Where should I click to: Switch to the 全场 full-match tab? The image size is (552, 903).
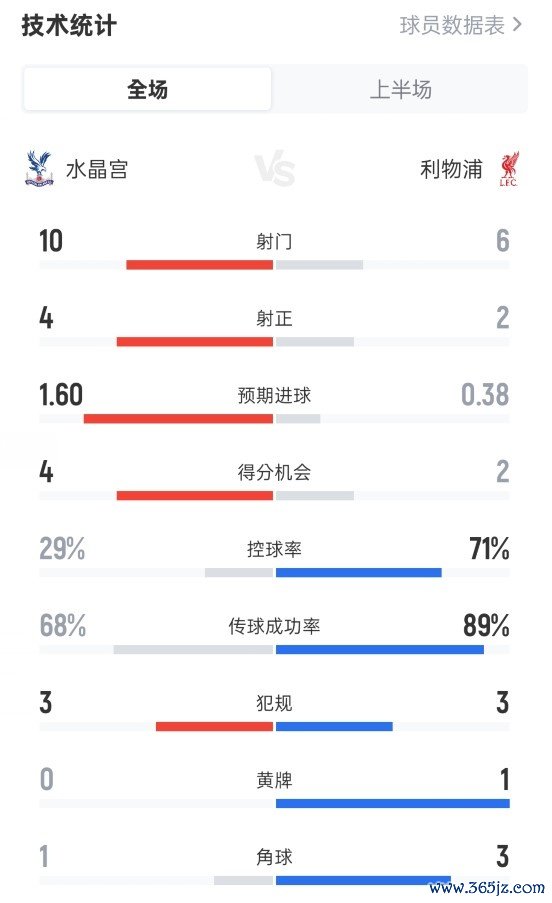[147, 89]
